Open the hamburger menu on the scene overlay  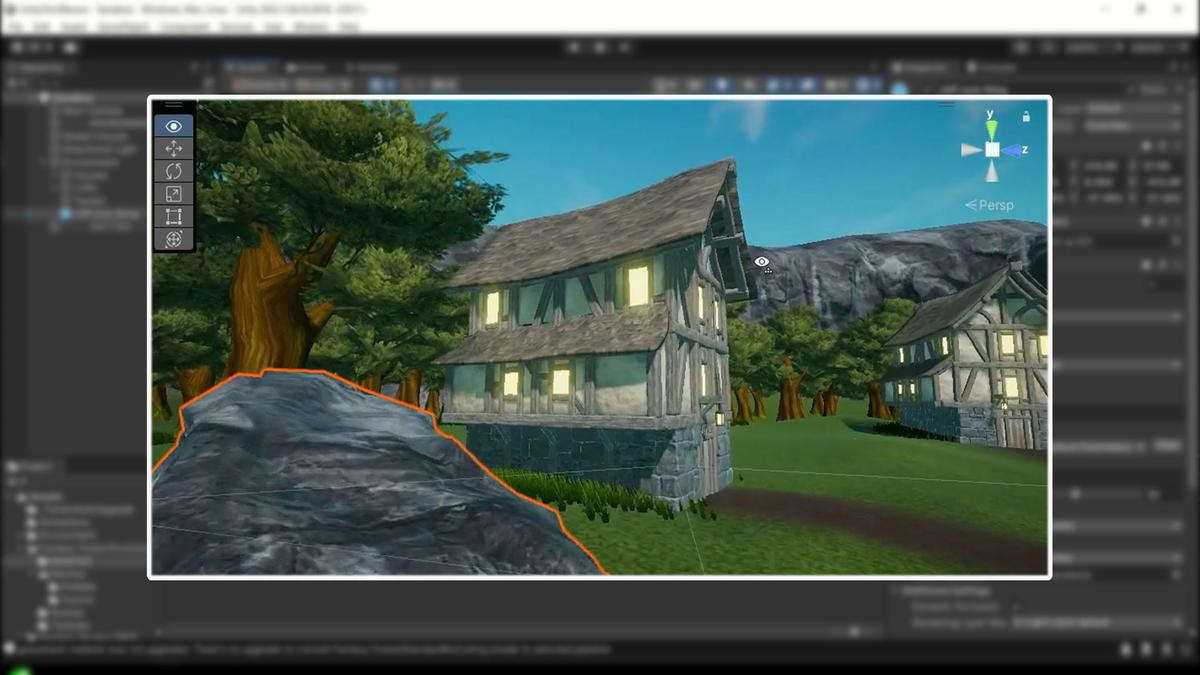pyautogui.click(x=174, y=103)
